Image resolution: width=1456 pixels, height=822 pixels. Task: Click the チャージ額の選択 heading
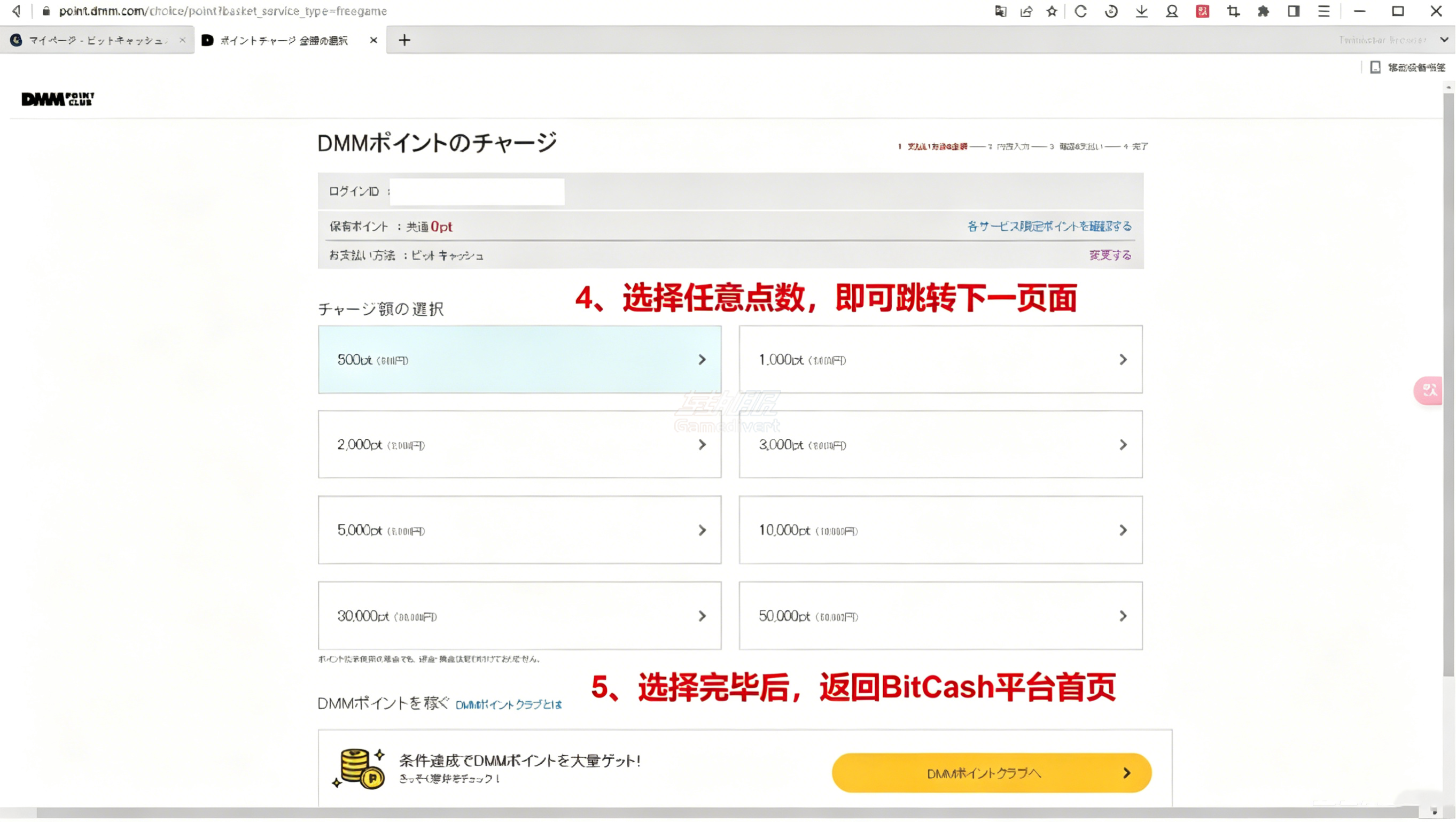380,309
